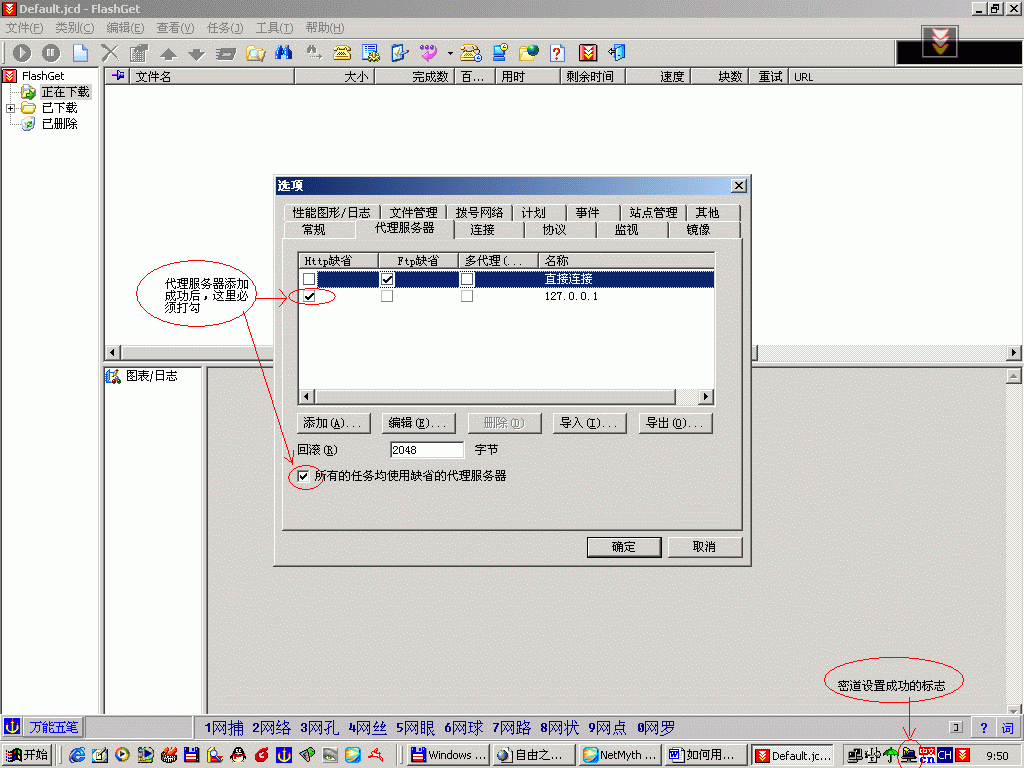Expand the 已下载 tree node
Screen dimensions: 1024x768
tap(11, 108)
